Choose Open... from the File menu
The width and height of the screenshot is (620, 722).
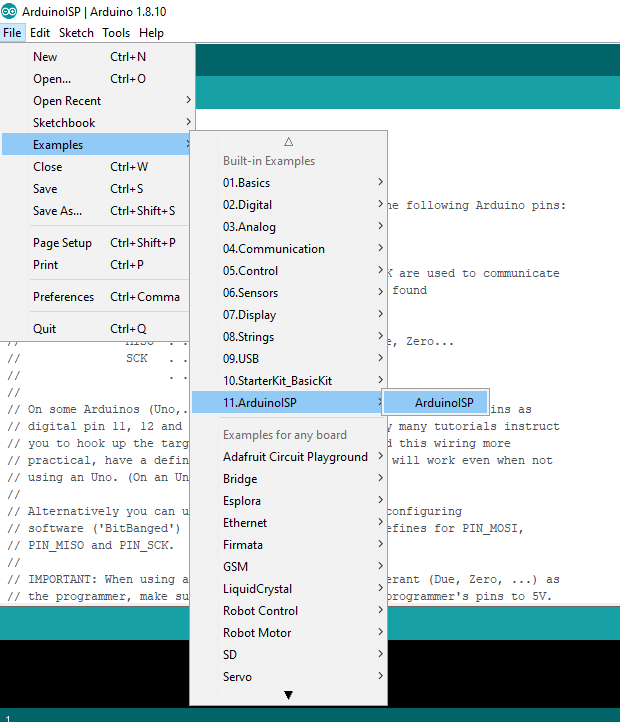pyautogui.click(x=96, y=79)
